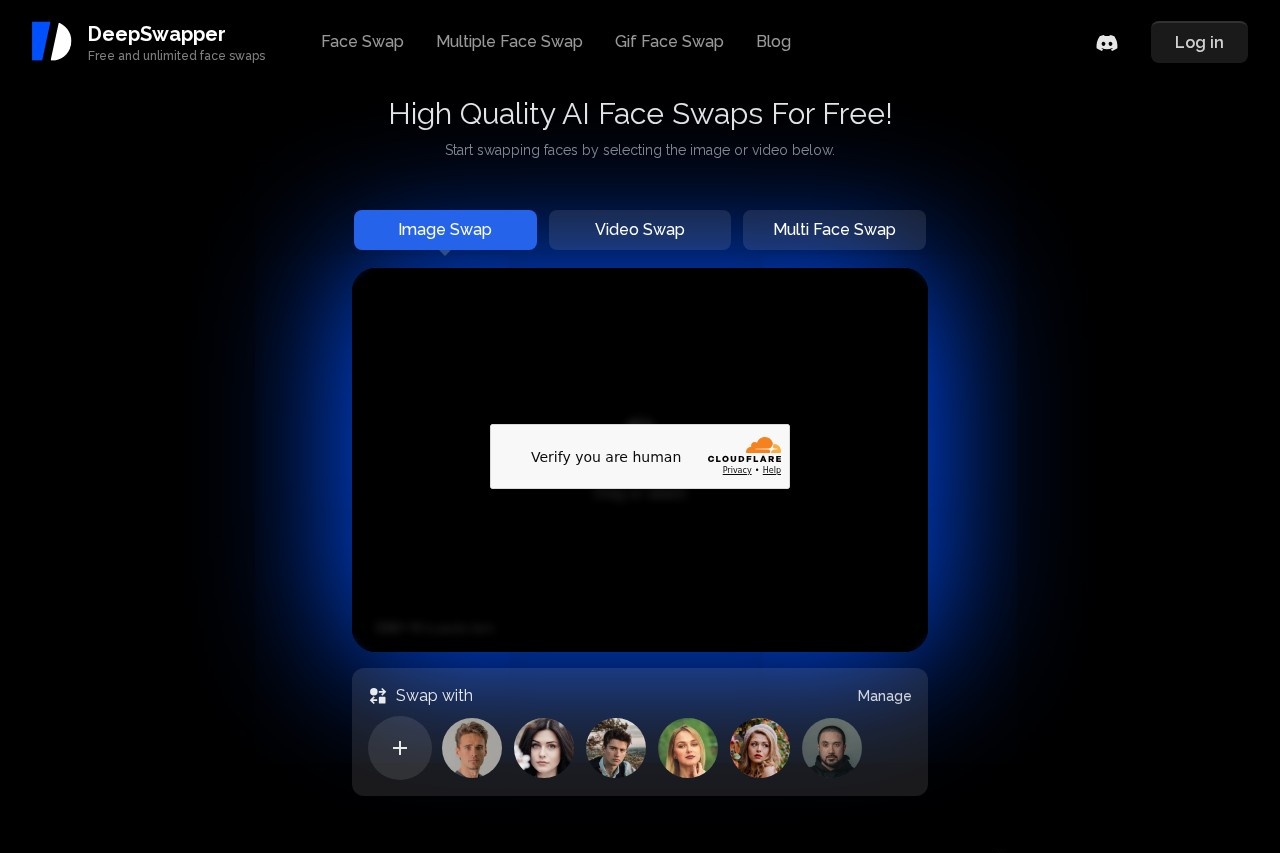The image size is (1280, 853).
Task: Add a new face with plus icon
Action: pos(400,748)
